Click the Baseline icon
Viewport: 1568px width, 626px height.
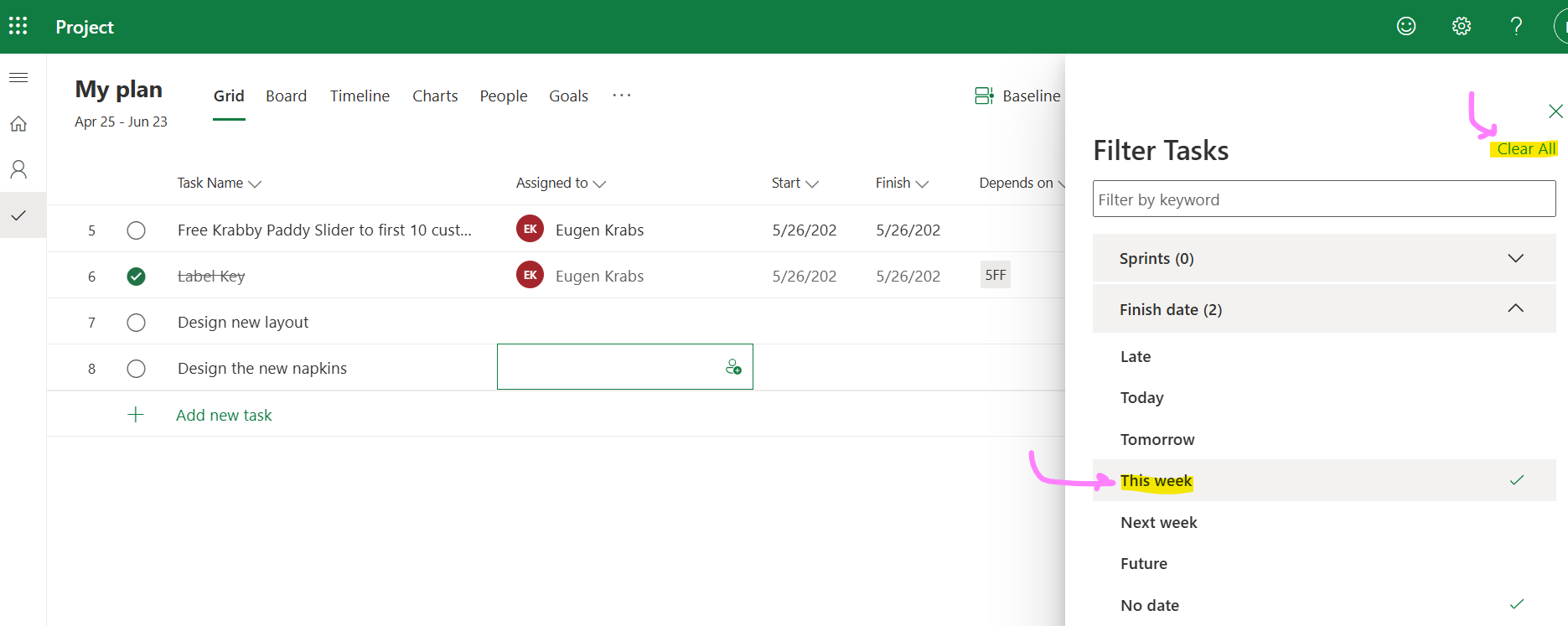[984, 96]
